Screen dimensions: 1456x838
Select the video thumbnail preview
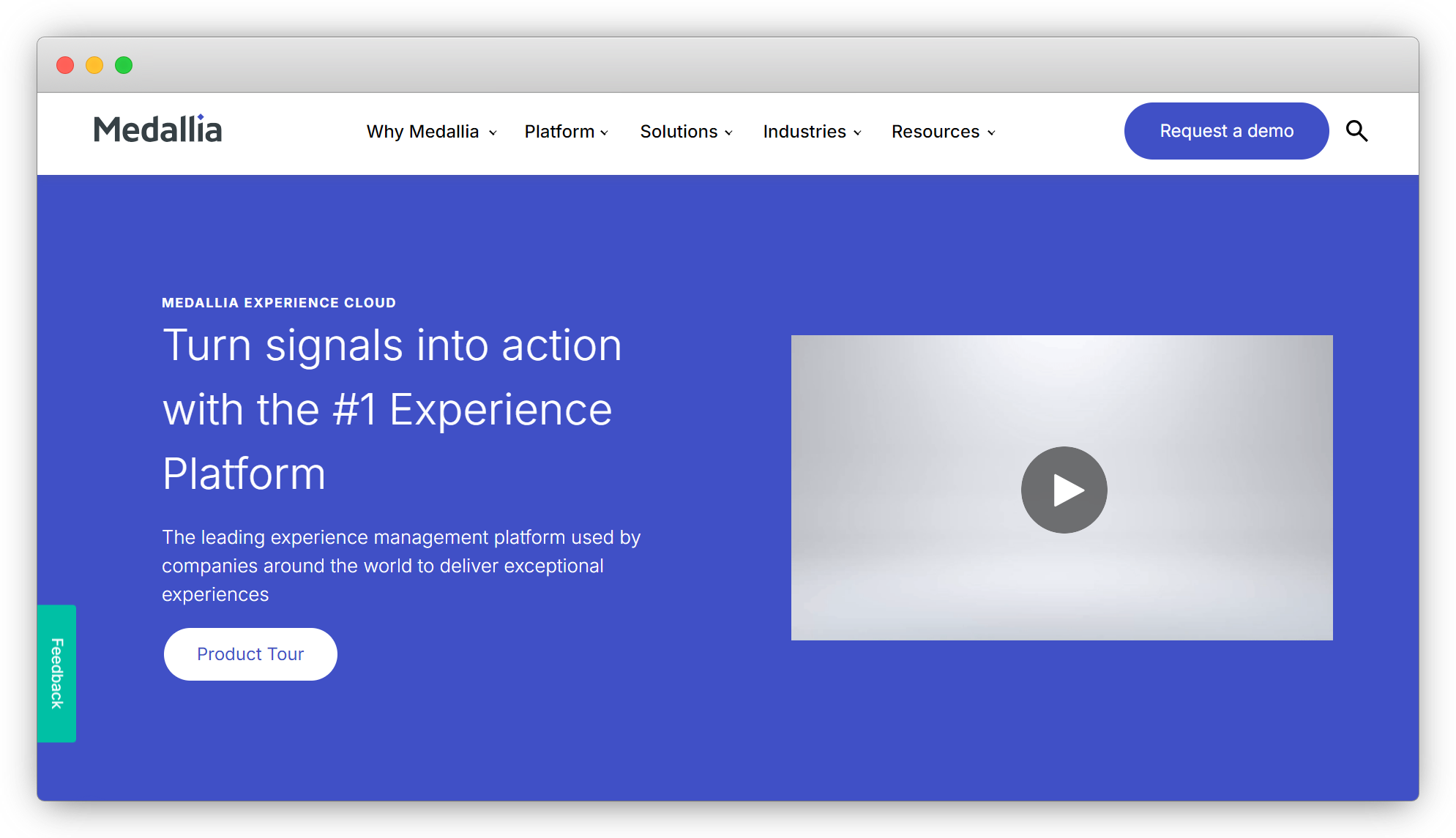(1061, 487)
